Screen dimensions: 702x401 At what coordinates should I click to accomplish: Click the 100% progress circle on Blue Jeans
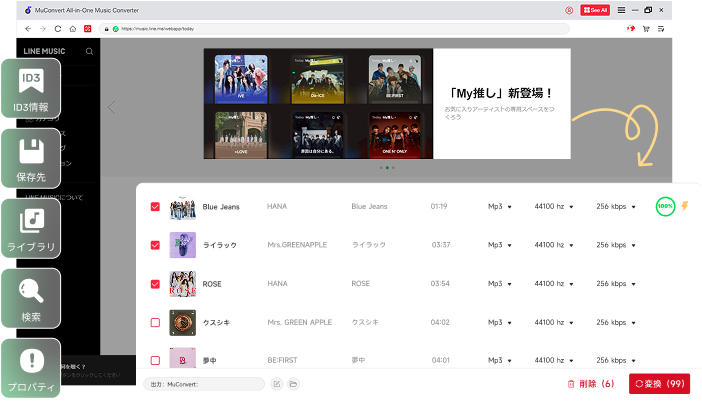click(665, 206)
